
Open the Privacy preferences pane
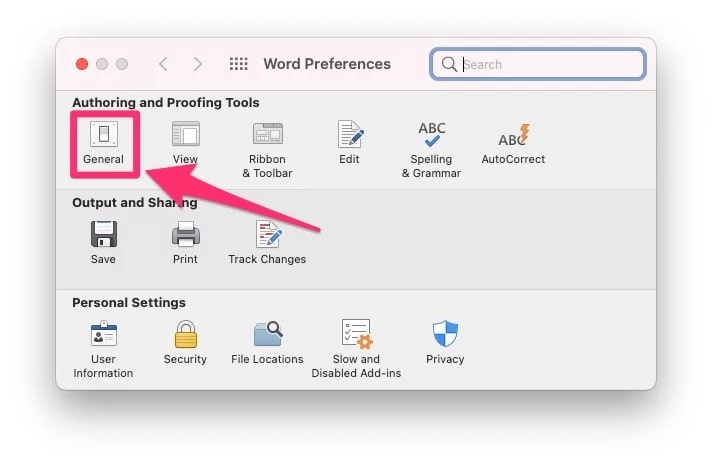(445, 342)
